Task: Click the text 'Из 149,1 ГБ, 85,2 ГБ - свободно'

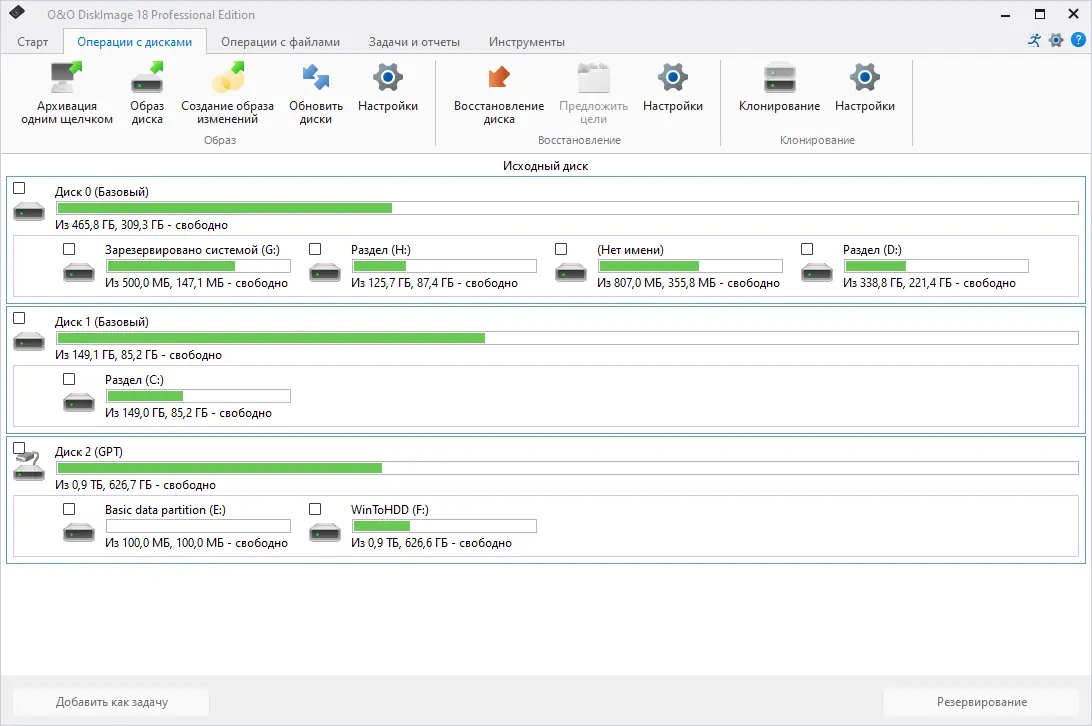Action: pos(139,355)
